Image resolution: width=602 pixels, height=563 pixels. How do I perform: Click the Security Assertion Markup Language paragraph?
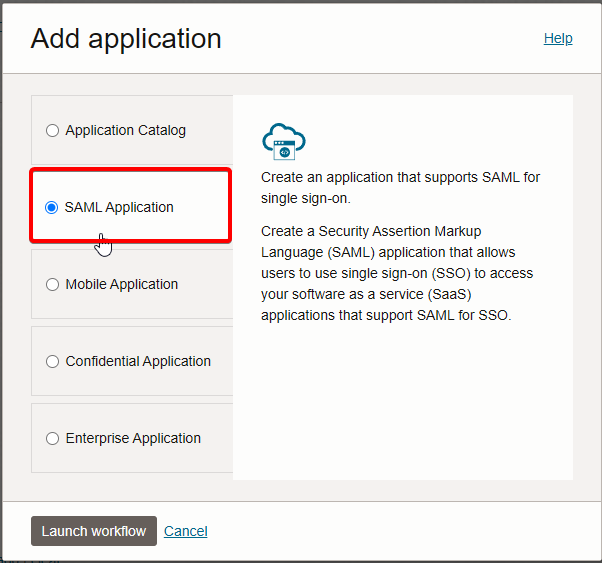[397, 273]
